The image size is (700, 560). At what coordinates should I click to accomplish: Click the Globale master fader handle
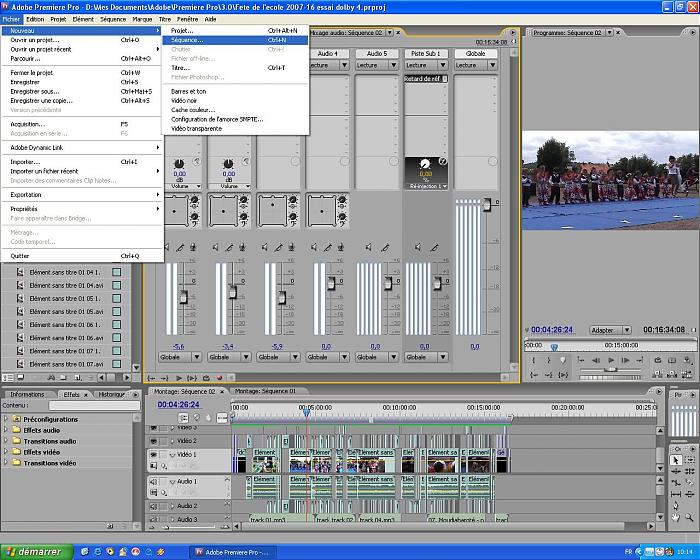[487, 205]
